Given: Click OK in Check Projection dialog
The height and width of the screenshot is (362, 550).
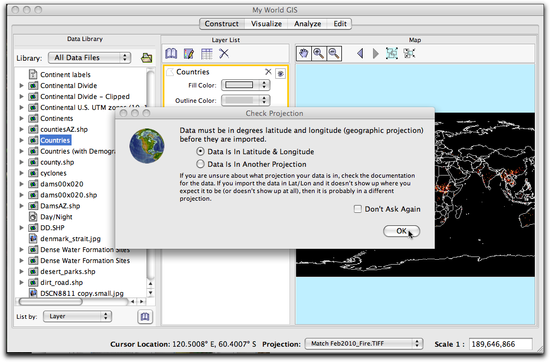Looking at the screenshot, I should pos(401,231).
